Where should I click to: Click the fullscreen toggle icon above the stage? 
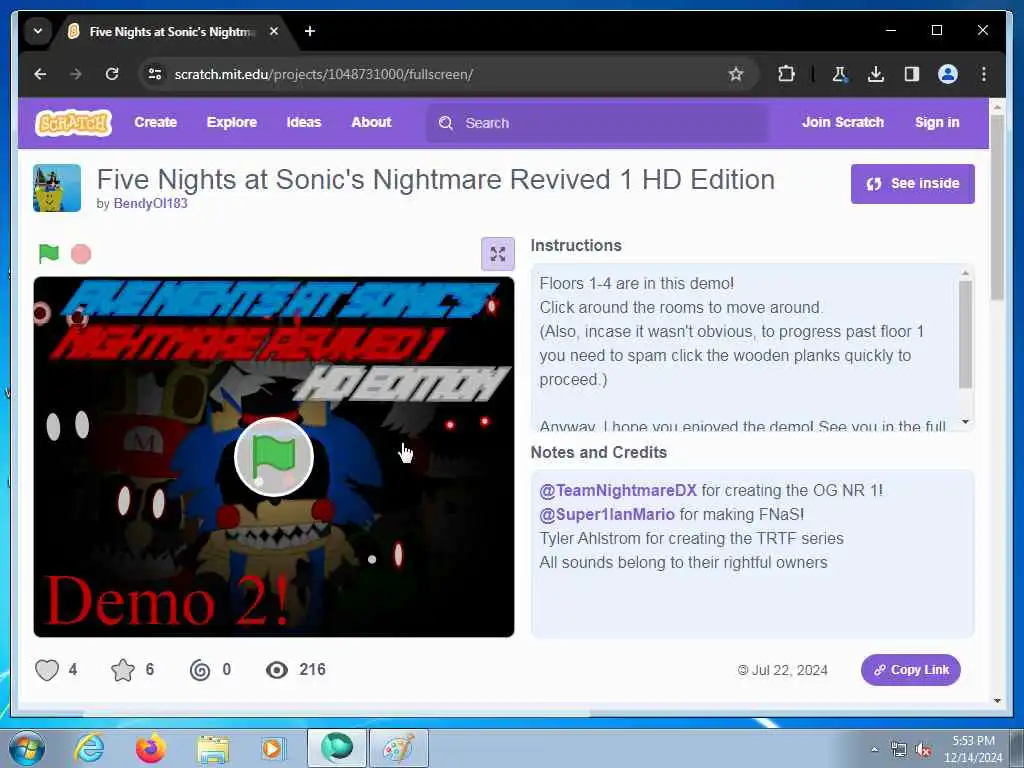498,254
